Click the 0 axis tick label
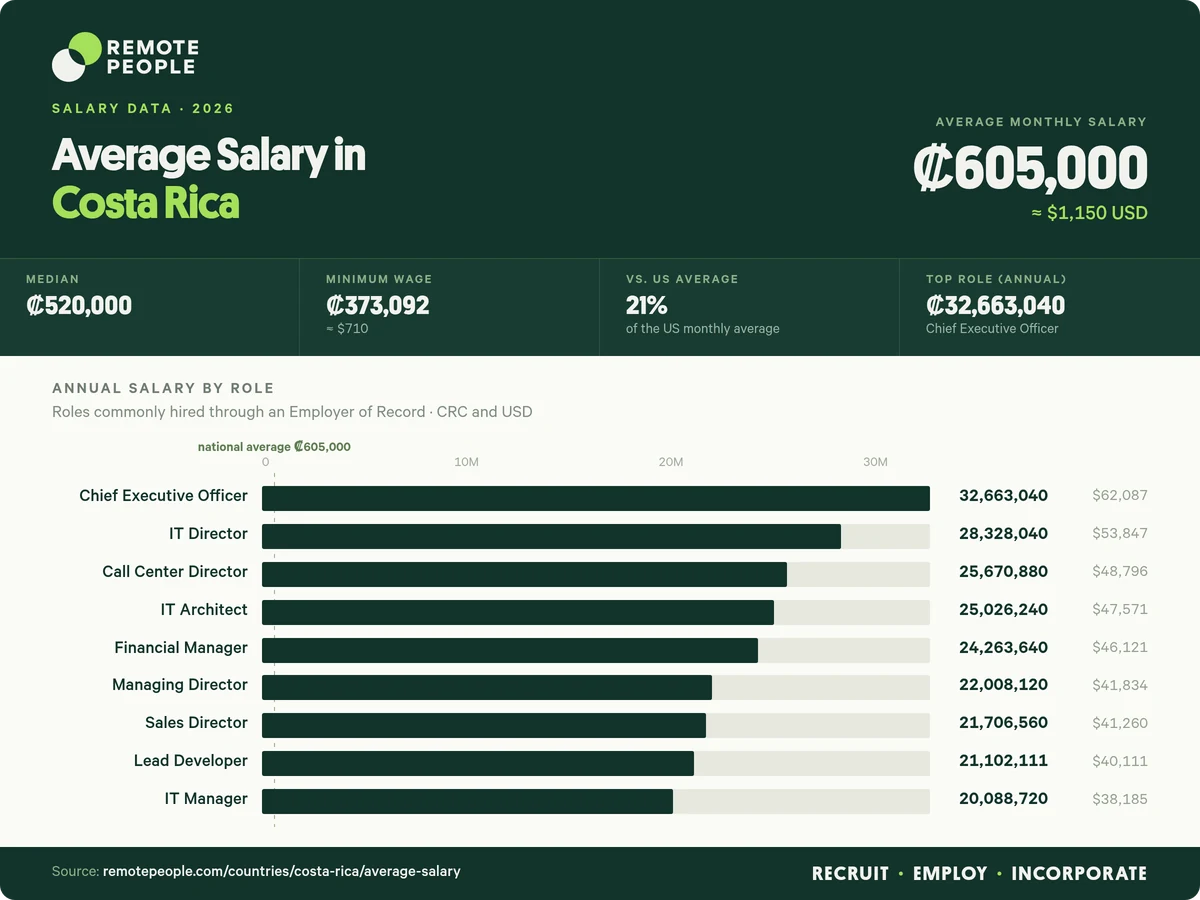The image size is (1200, 900). (265, 462)
